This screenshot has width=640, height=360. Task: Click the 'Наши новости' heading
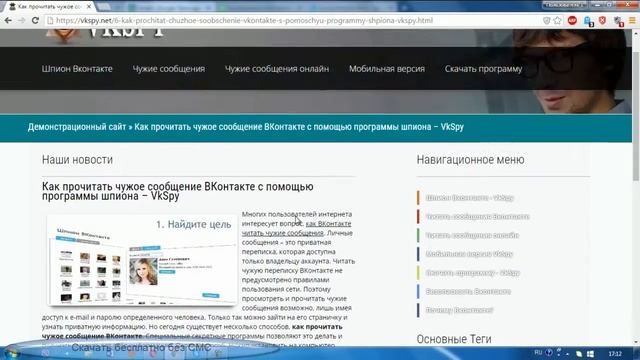pyautogui.click(x=78, y=160)
